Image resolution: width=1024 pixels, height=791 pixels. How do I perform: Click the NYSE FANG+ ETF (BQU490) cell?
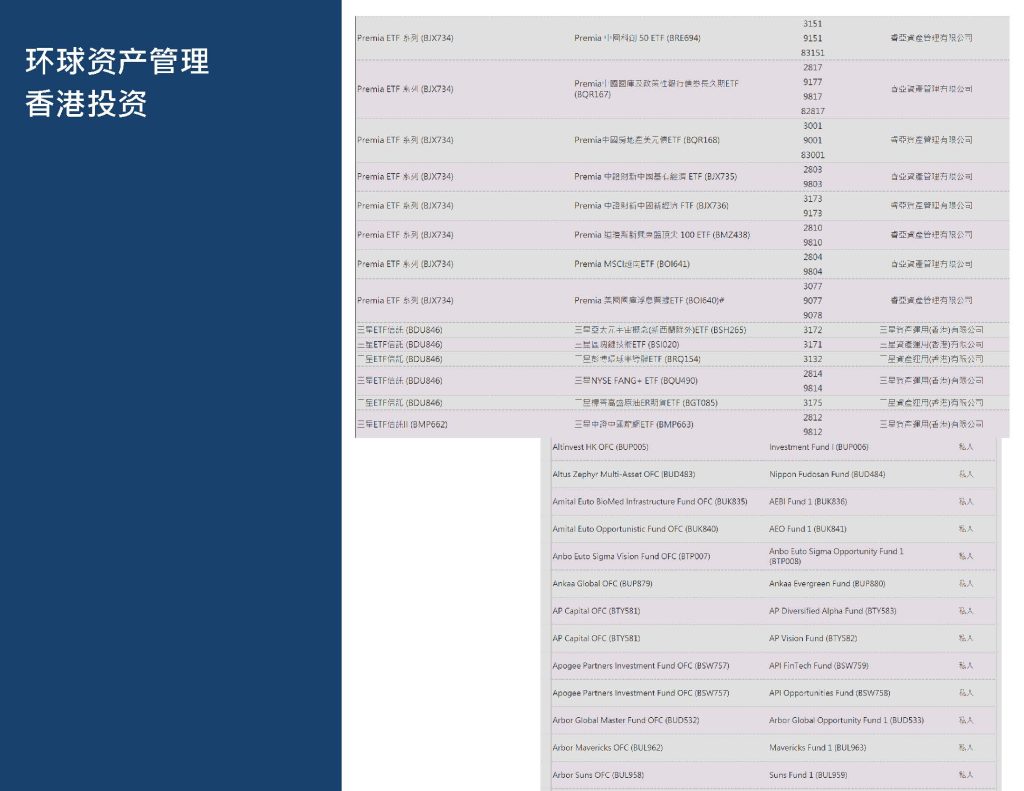click(x=635, y=380)
